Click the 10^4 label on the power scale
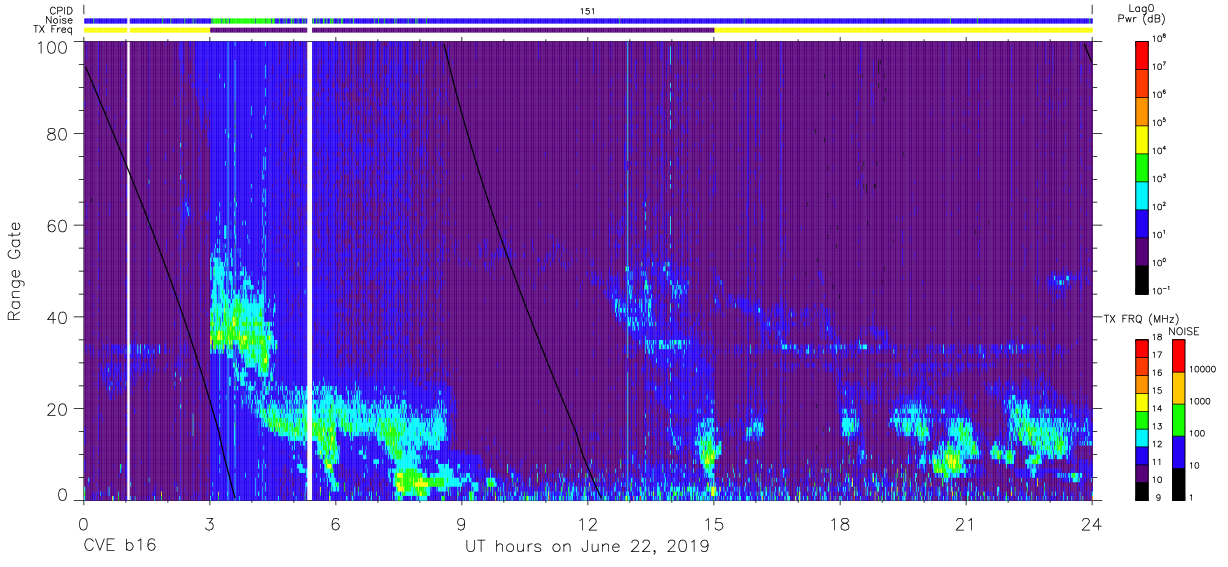The height and width of the screenshot is (567, 1228). tap(1160, 150)
